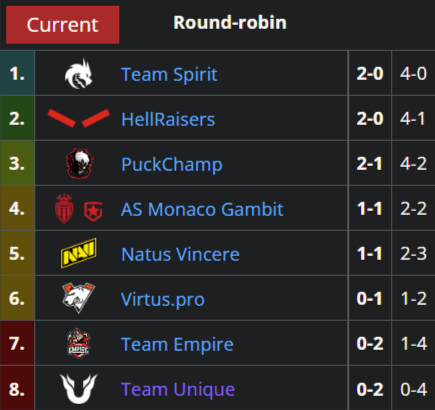Image resolution: width=435 pixels, height=410 pixels.
Task: Click the Team Spirit dragon logo
Action: 78,74
